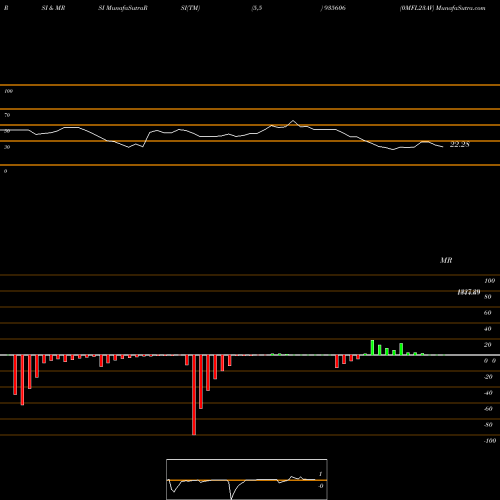Click the tallest green histogram bar
Viewport: 500px width, 500px height.
(x=372, y=348)
